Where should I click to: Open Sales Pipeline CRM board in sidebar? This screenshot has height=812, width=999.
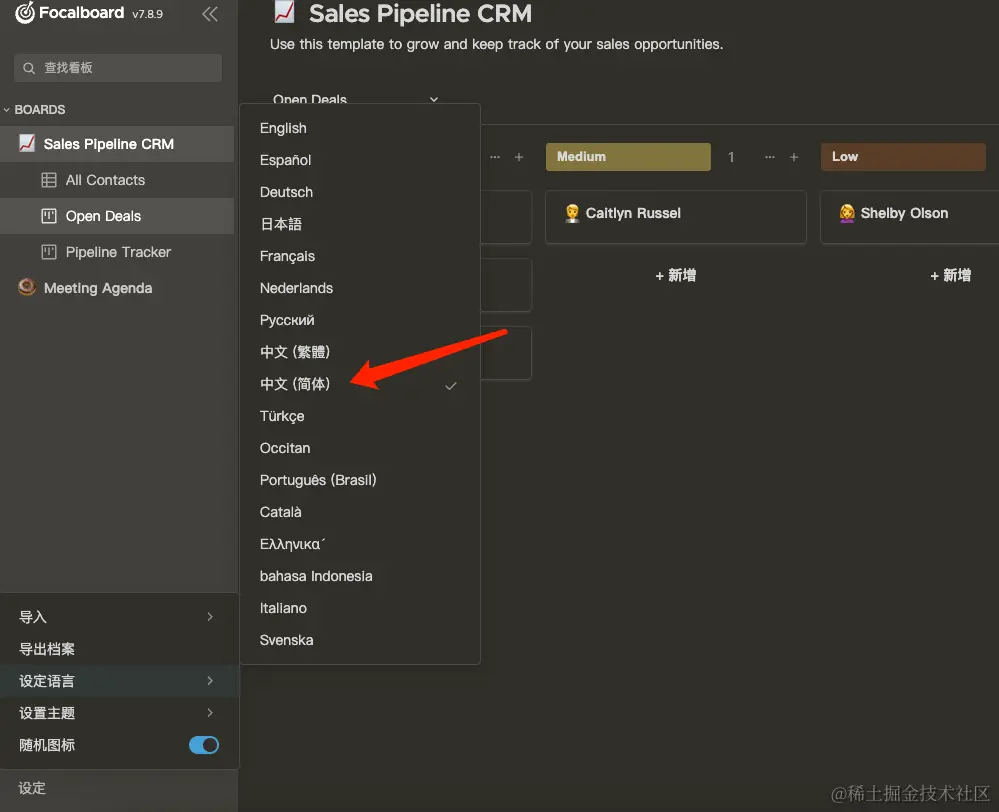[117, 144]
